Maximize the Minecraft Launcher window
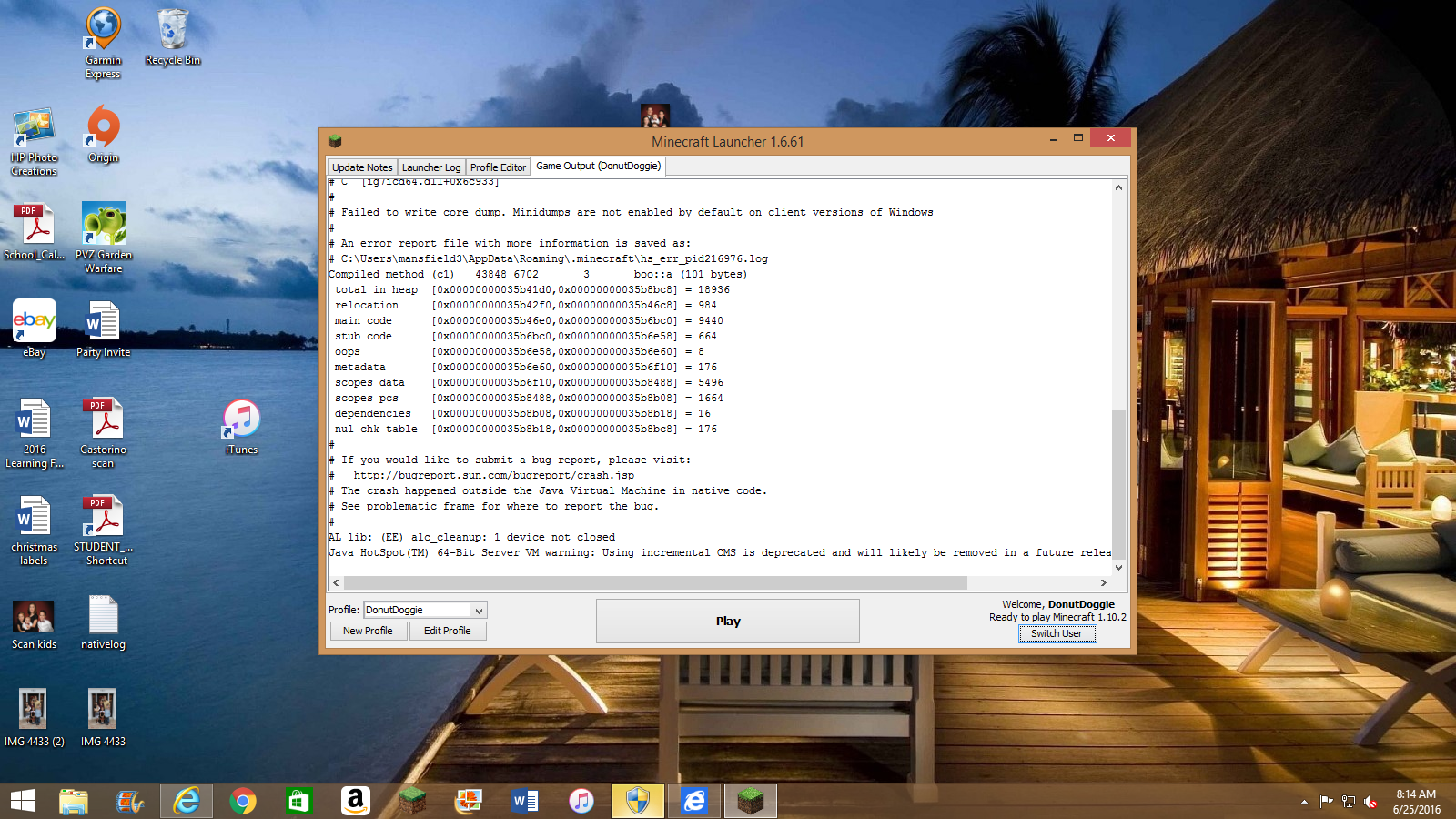Image resolution: width=1456 pixels, height=819 pixels. click(x=1078, y=138)
